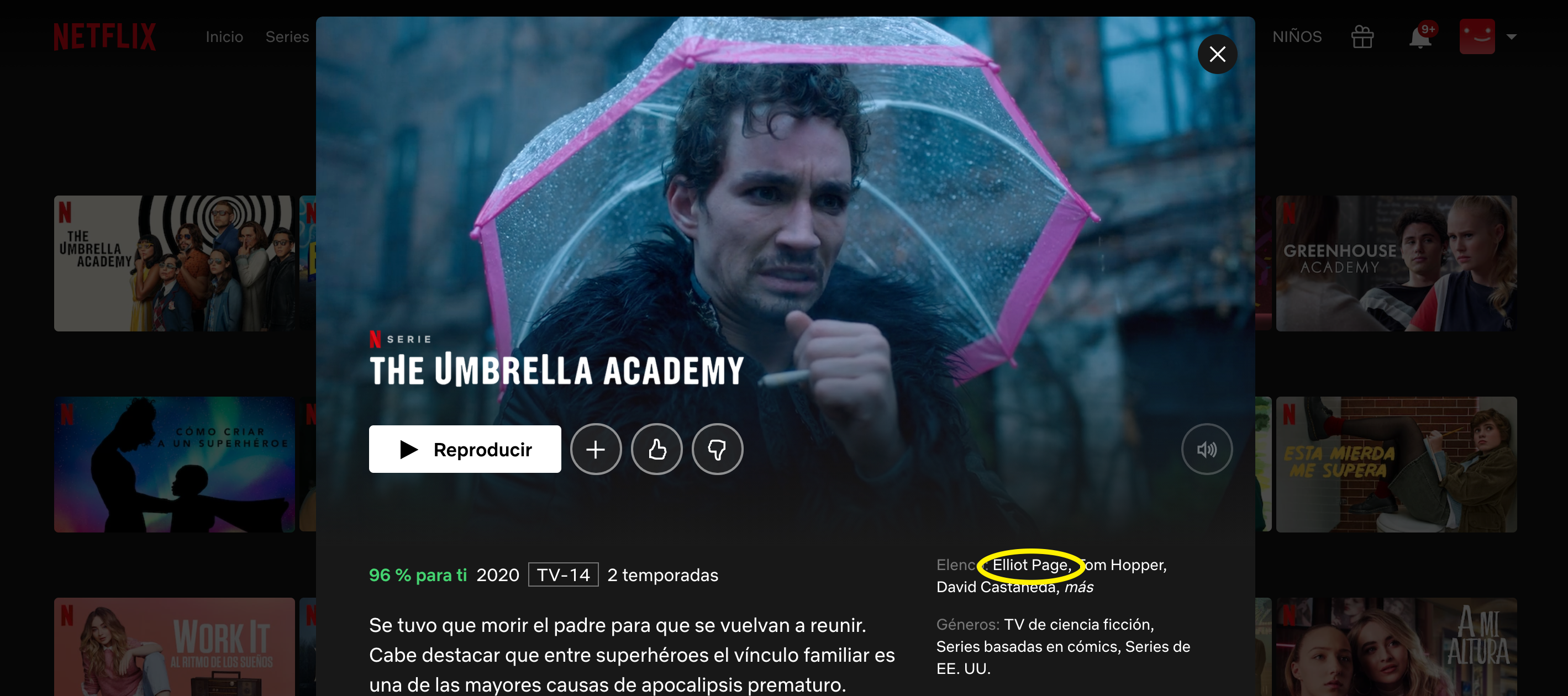The image size is (1568, 696).
Task: Open the notifications bell
Action: coord(1419,37)
